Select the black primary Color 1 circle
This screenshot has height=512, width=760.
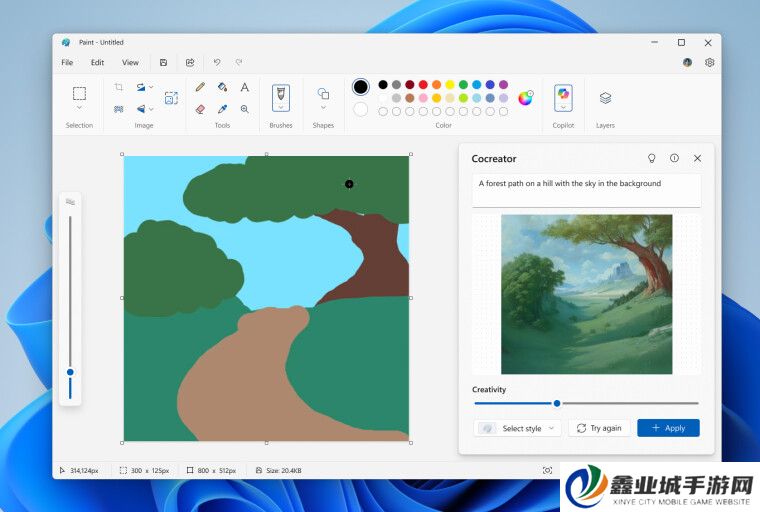(x=360, y=87)
